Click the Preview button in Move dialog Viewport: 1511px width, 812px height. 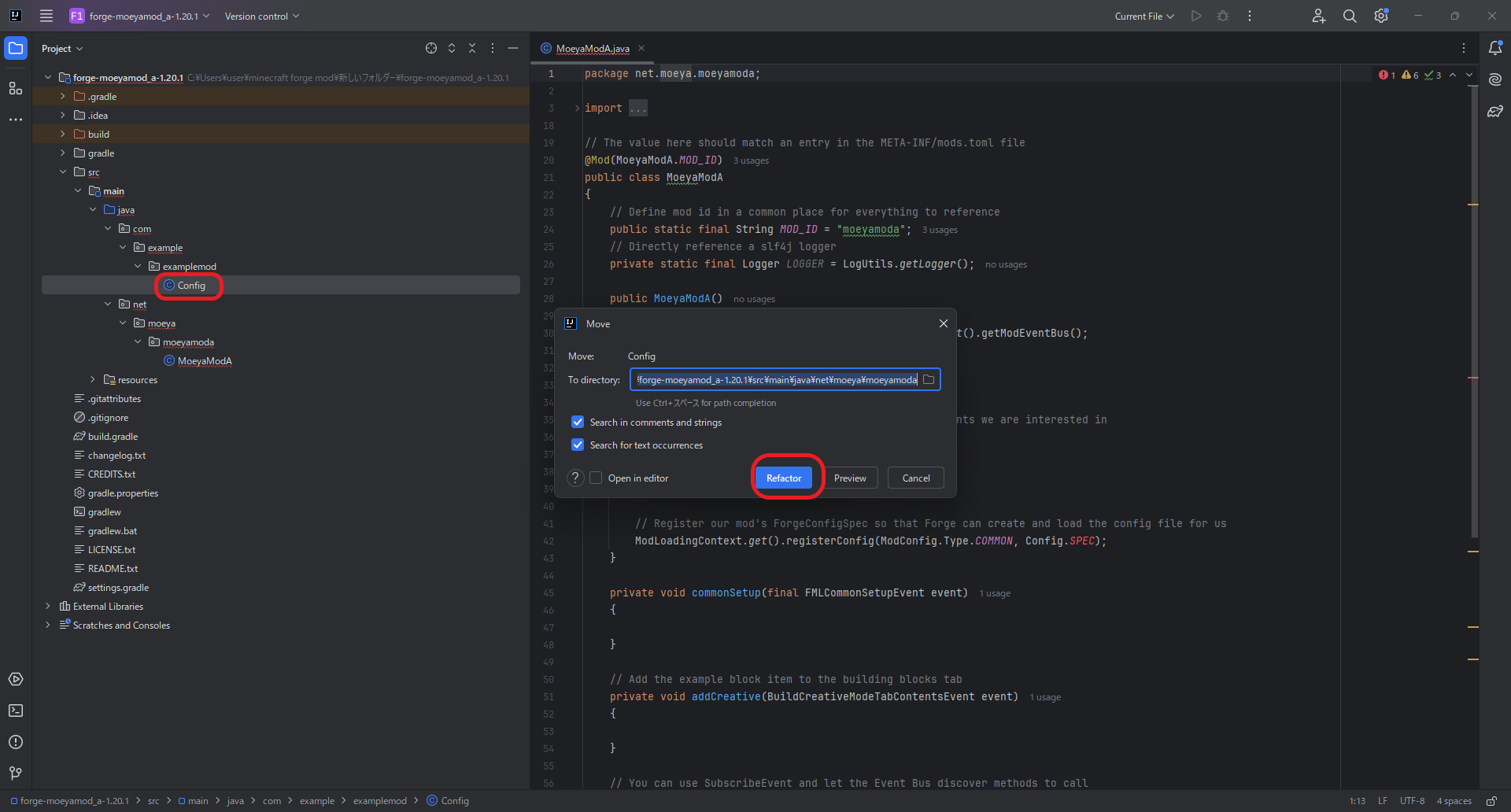(x=850, y=478)
